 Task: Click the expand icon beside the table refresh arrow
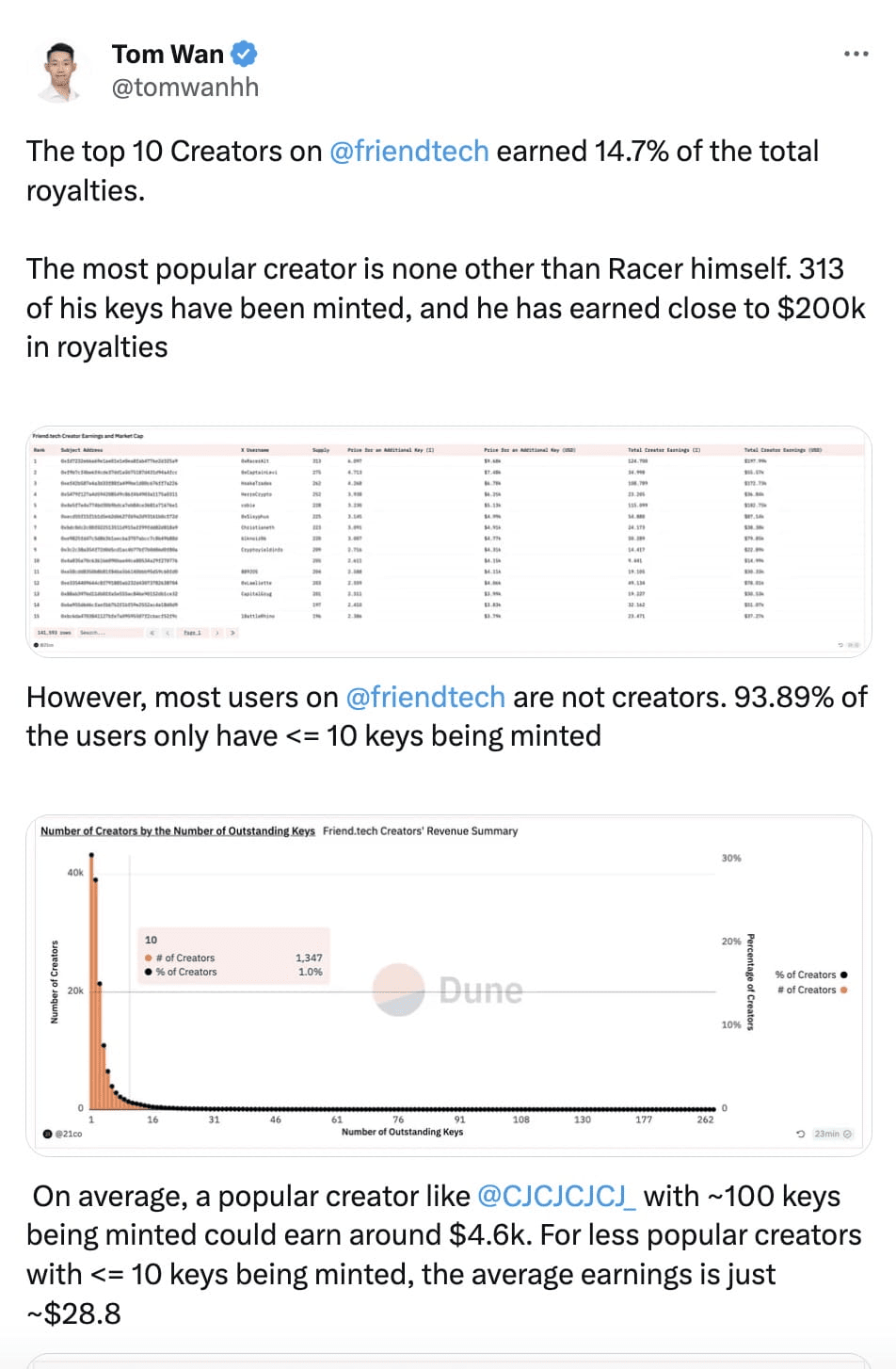pyautogui.click(x=854, y=644)
